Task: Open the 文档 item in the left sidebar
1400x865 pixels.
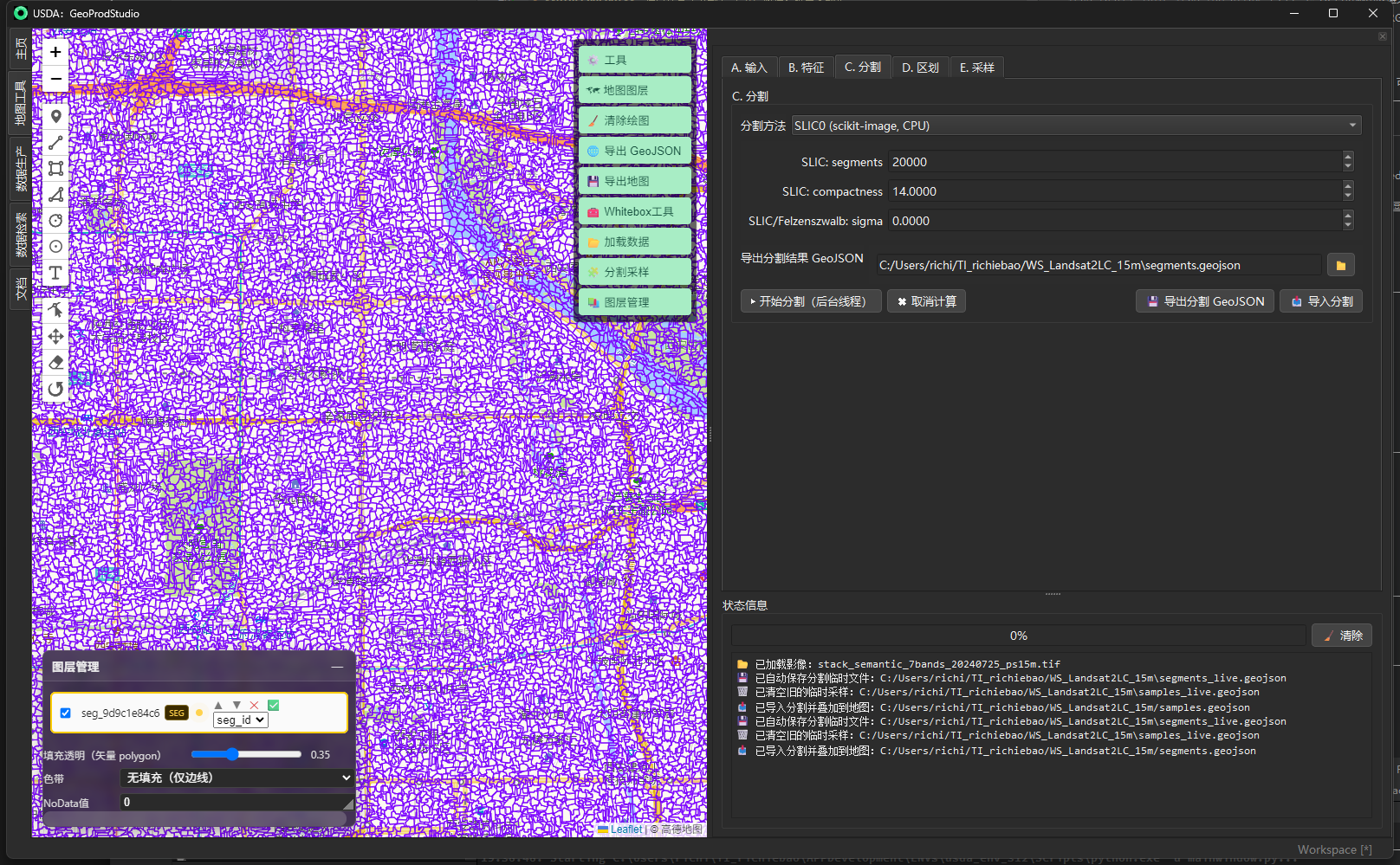Action: coord(19,289)
